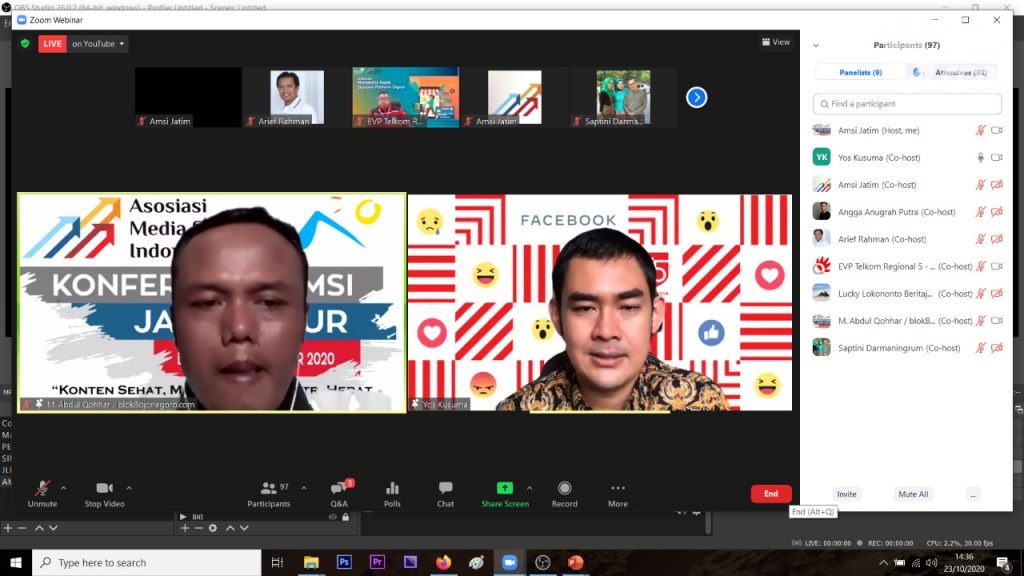The width and height of the screenshot is (1024, 576).
Task: Open the LIVE on YouTube dropdown
Action: [99, 44]
